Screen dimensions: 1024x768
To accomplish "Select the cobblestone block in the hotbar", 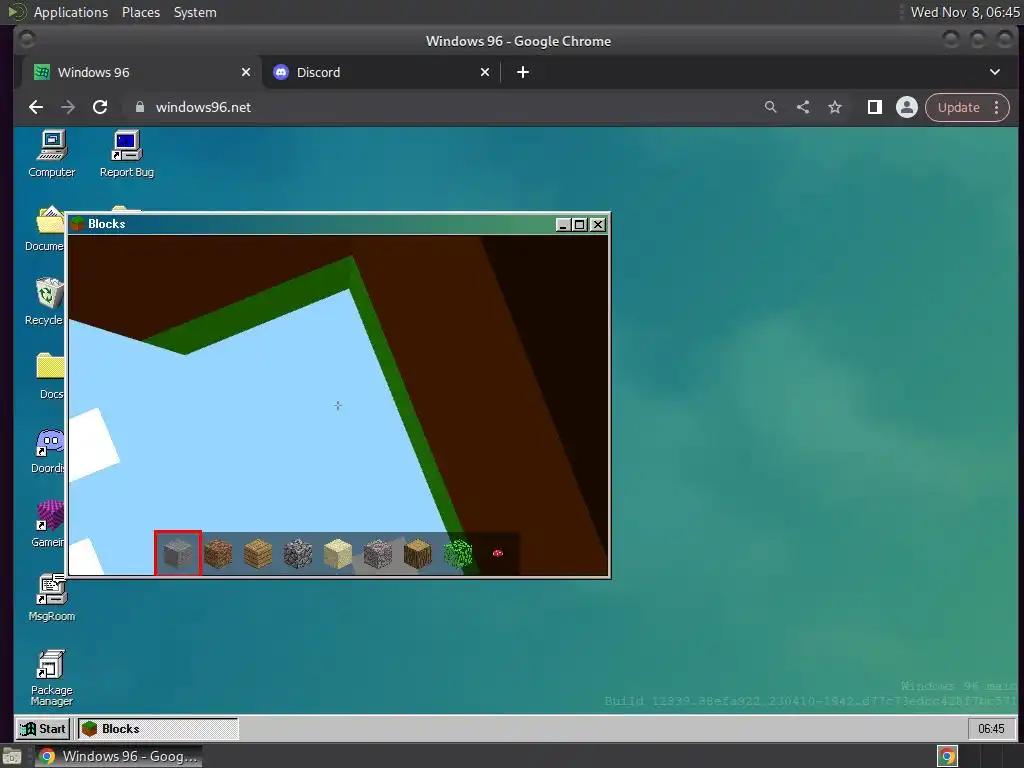I will pos(298,554).
